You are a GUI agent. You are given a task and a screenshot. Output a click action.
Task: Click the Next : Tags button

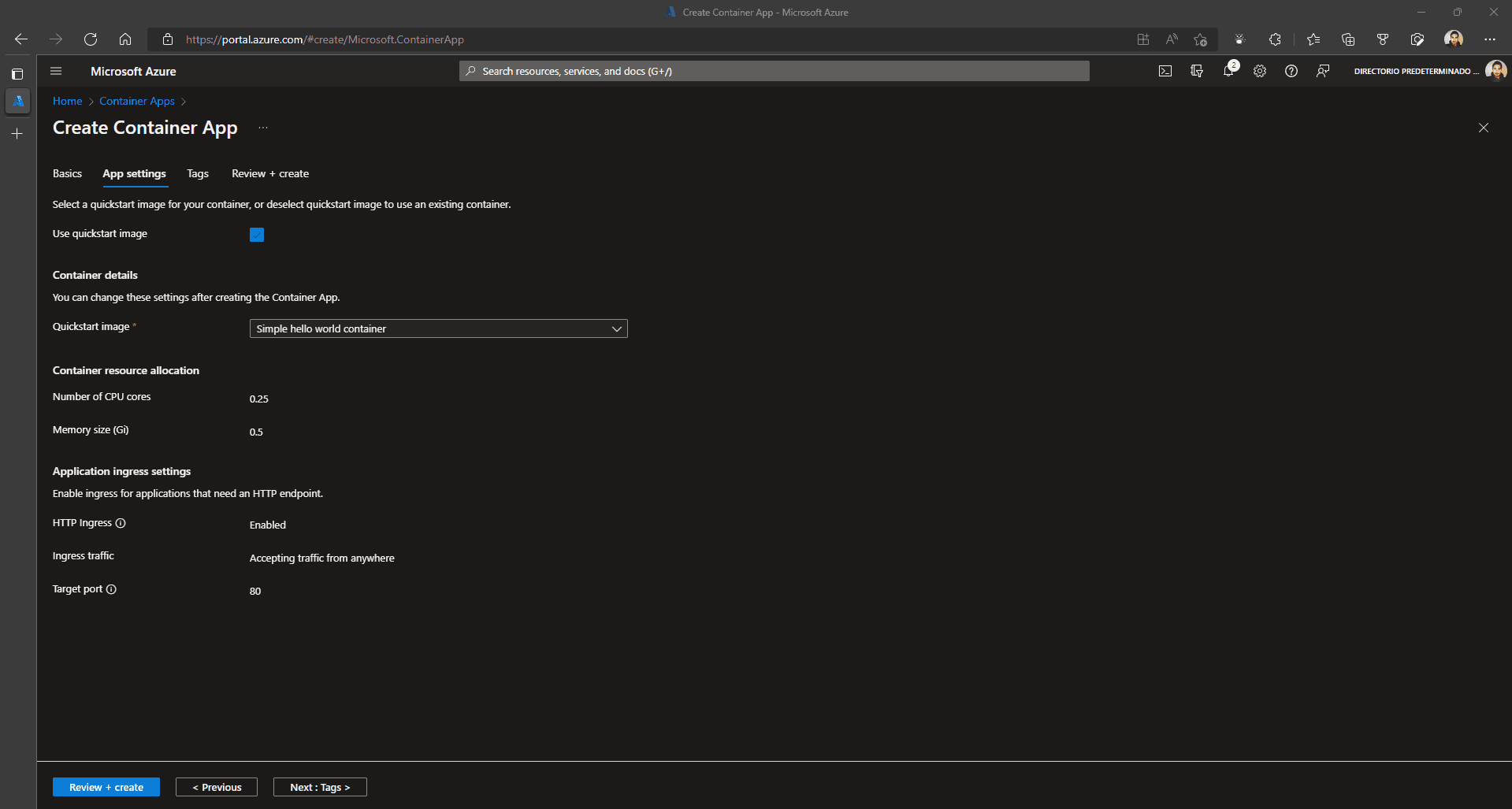(x=320, y=787)
